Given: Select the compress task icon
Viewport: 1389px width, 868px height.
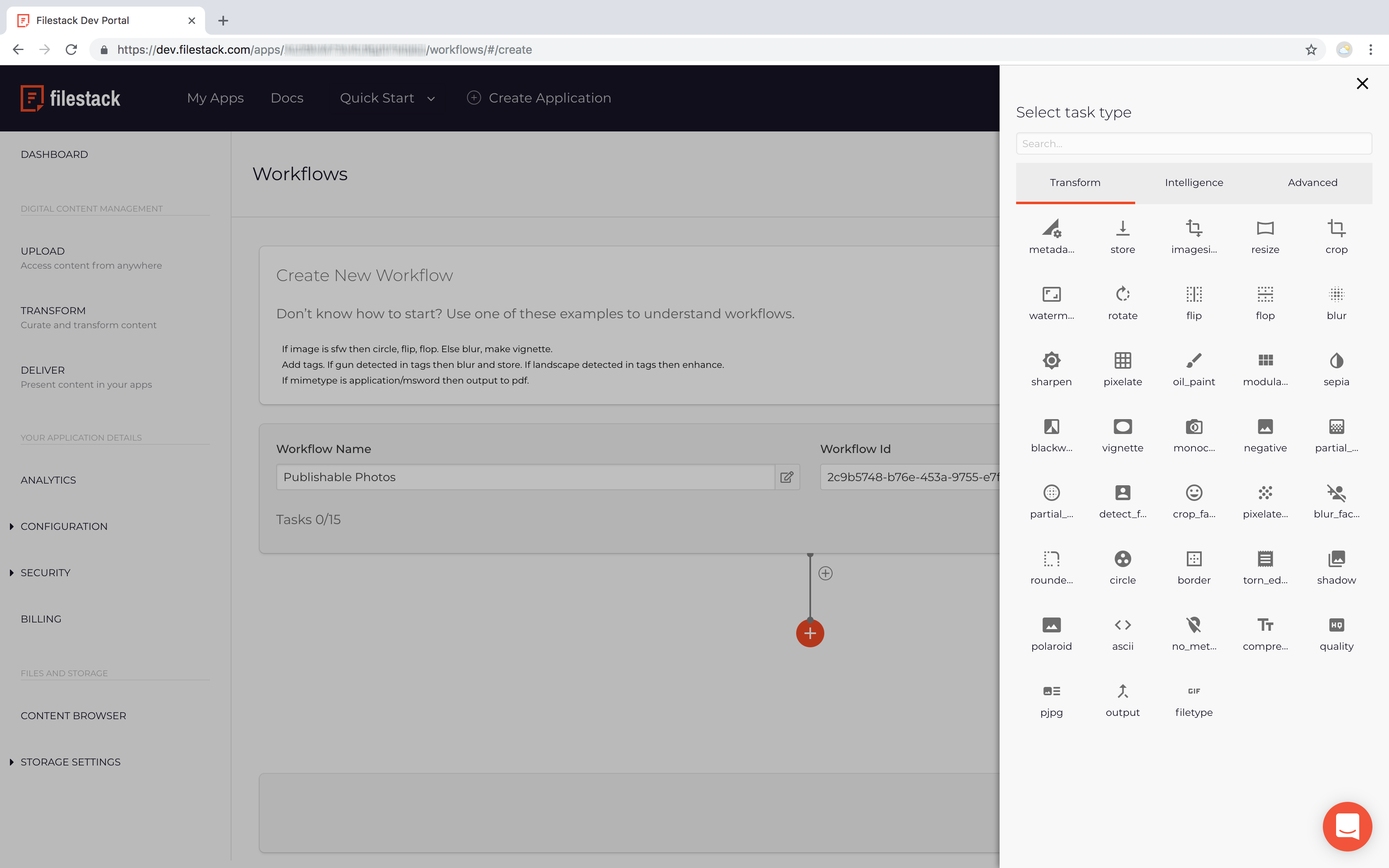Looking at the screenshot, I should pyautogui.click(x=1265, y=625).
